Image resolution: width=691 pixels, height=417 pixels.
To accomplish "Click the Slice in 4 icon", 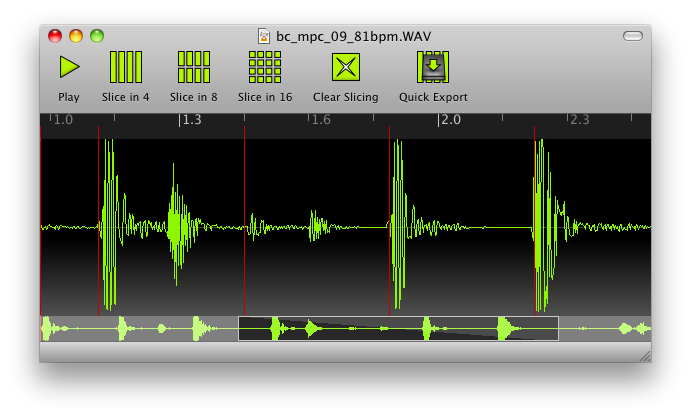I will 126,67.
